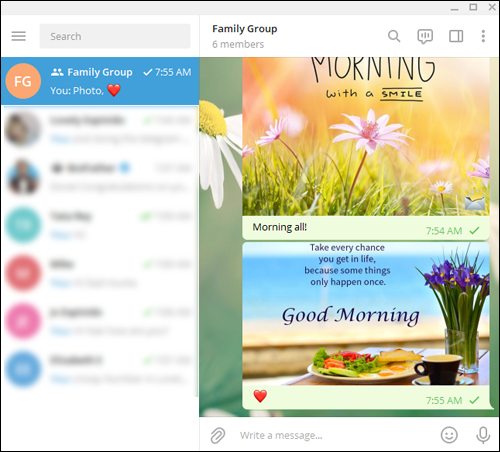
Task: Maximize the Telegram window
Action: tap(473, 7)
